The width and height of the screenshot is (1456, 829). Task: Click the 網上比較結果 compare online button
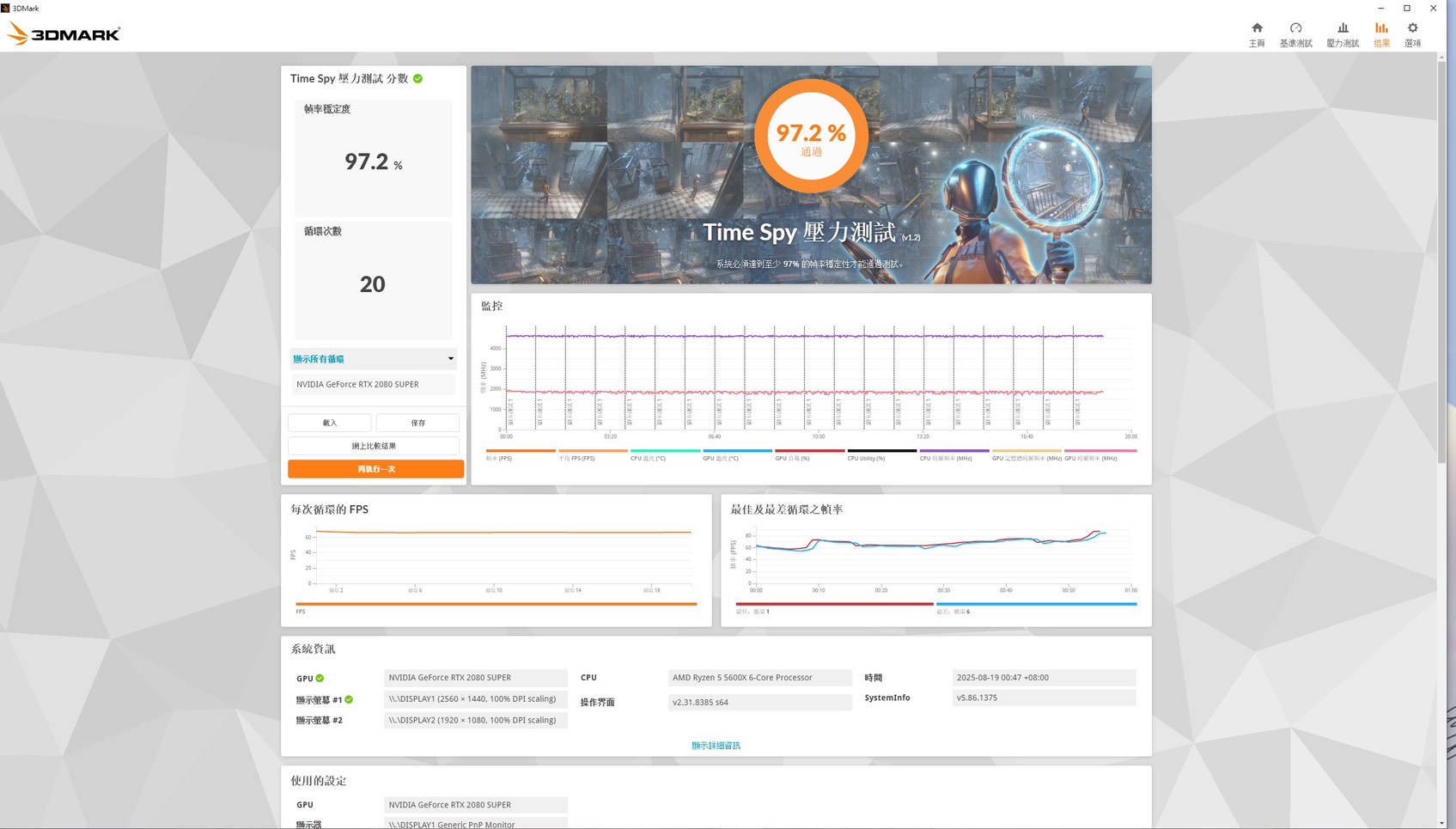coord(374,446)
